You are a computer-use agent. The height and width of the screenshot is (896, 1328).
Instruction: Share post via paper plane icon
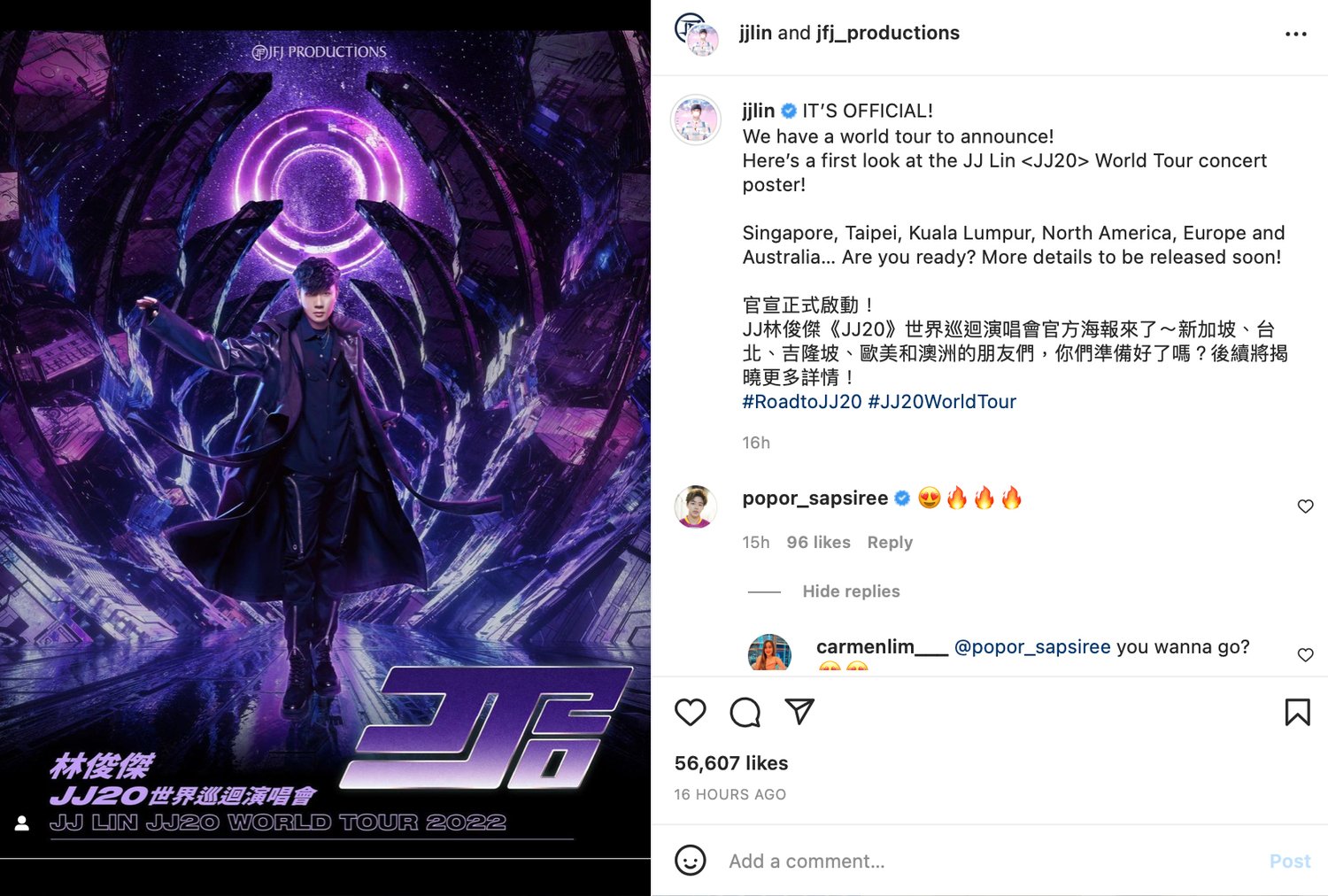click(x=799, y=712)
